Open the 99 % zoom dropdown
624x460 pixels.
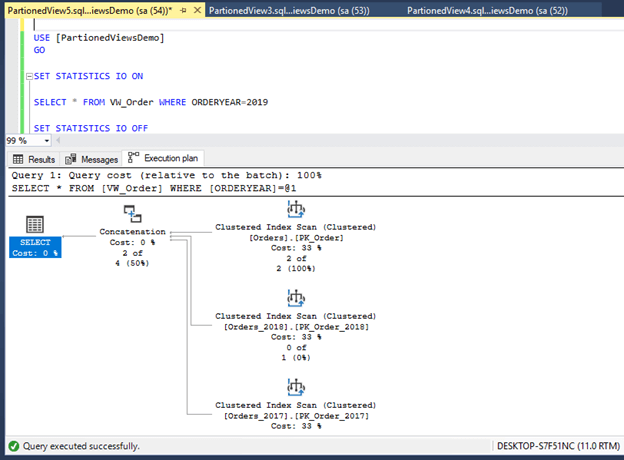47,141
